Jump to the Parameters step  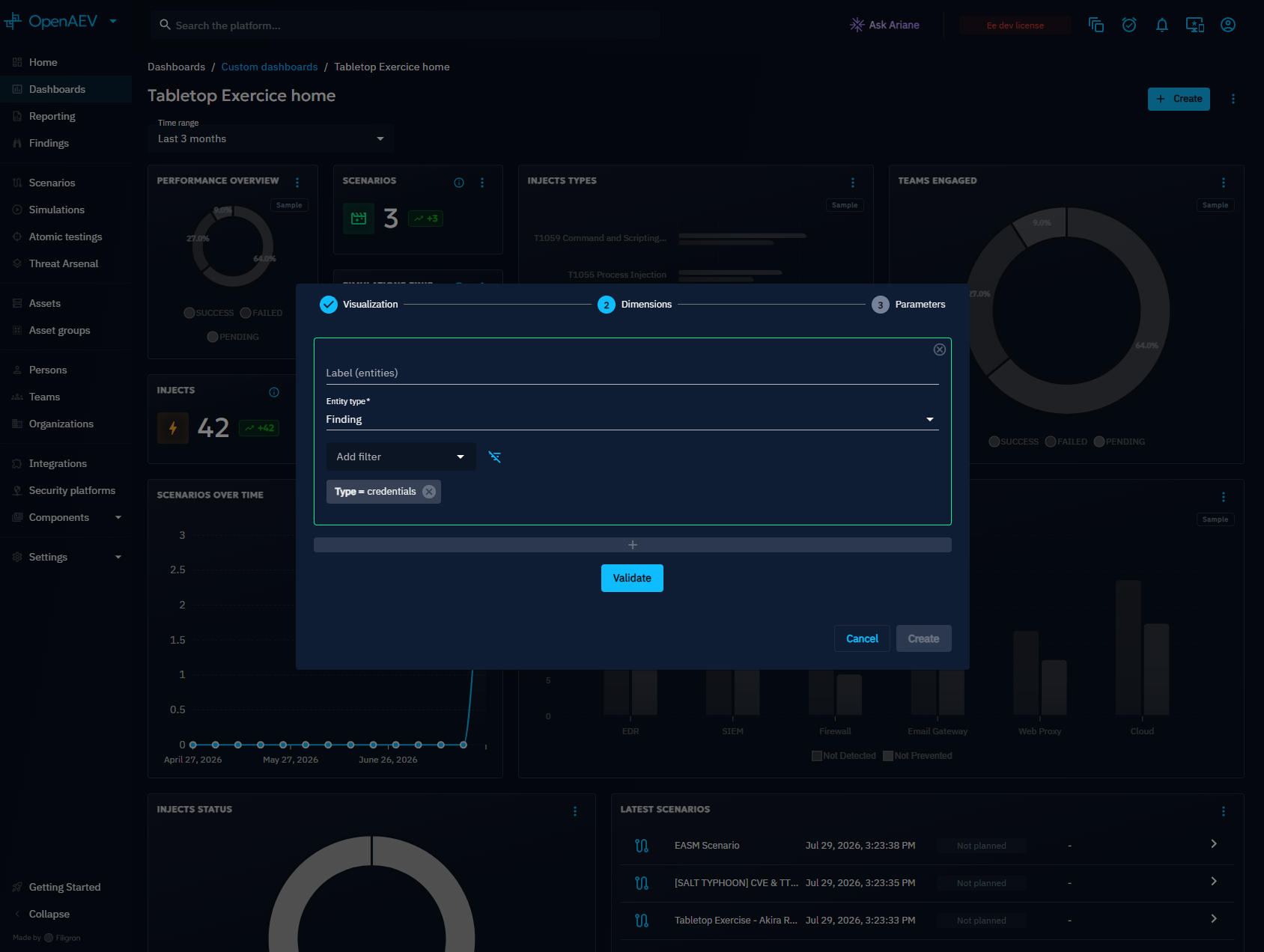[908, 305]
